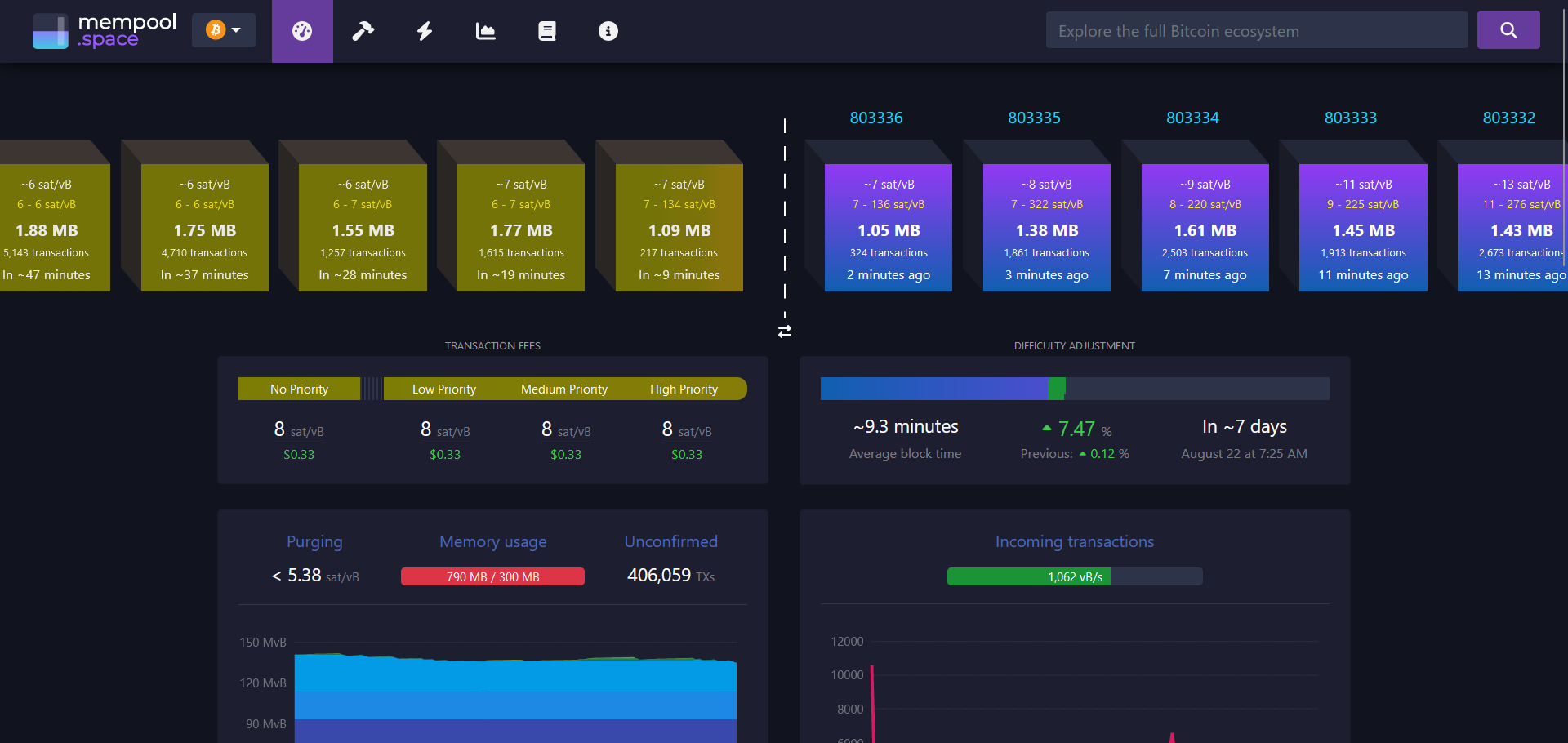This screenshot has width=1568, height=743.
Task: Click the No Priority fee label
Action: point(299,389)
